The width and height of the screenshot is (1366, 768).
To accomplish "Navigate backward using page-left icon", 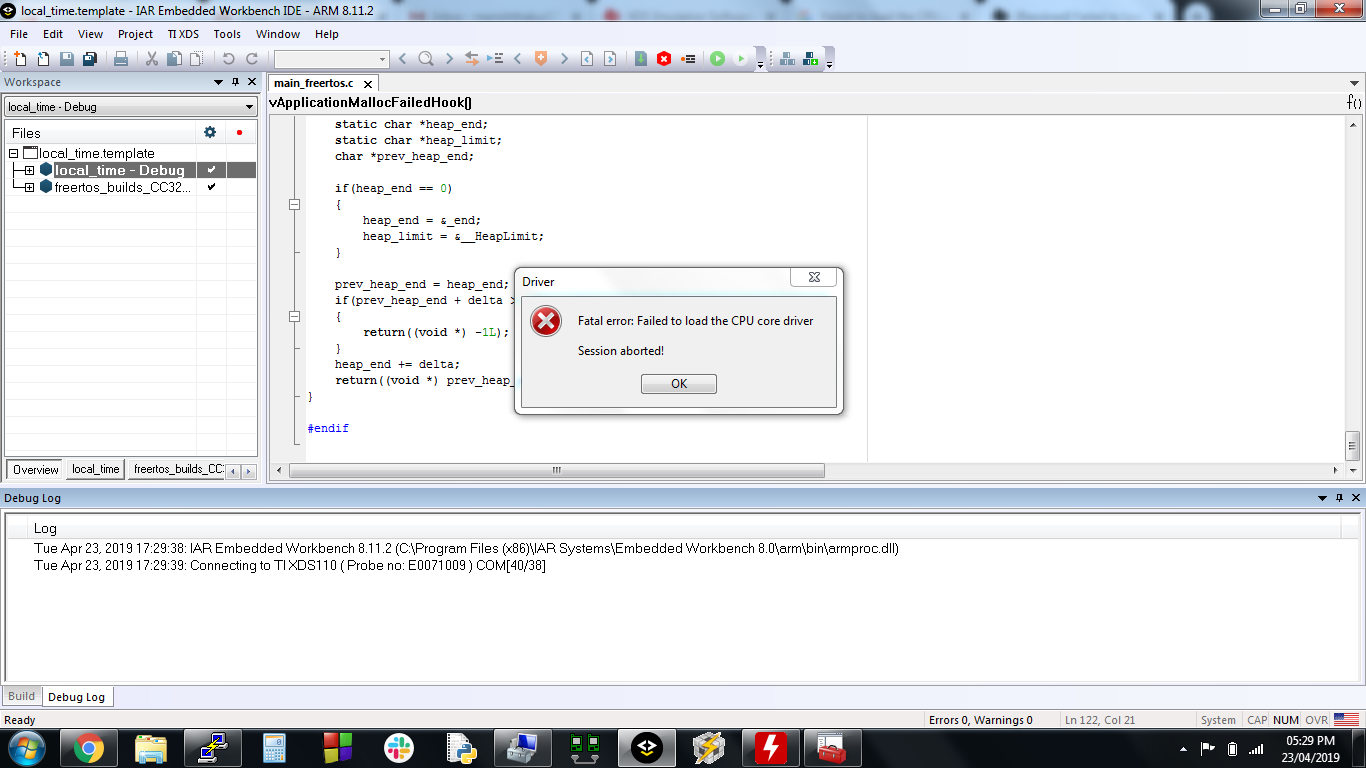I will 587,59.
